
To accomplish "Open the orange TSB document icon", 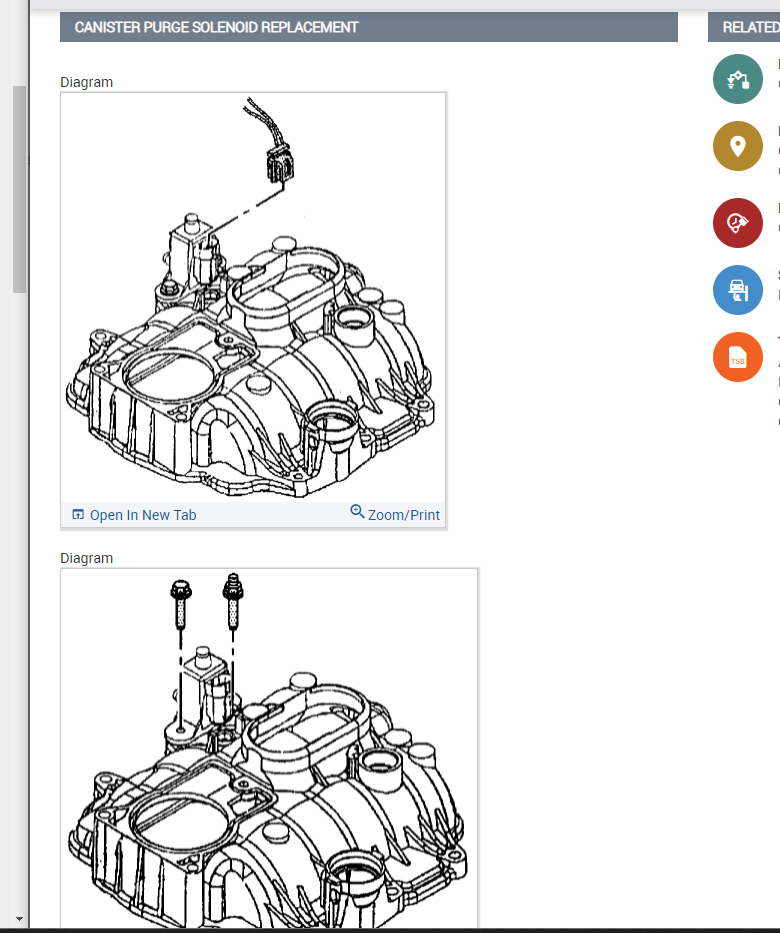I will pos(738,357).
